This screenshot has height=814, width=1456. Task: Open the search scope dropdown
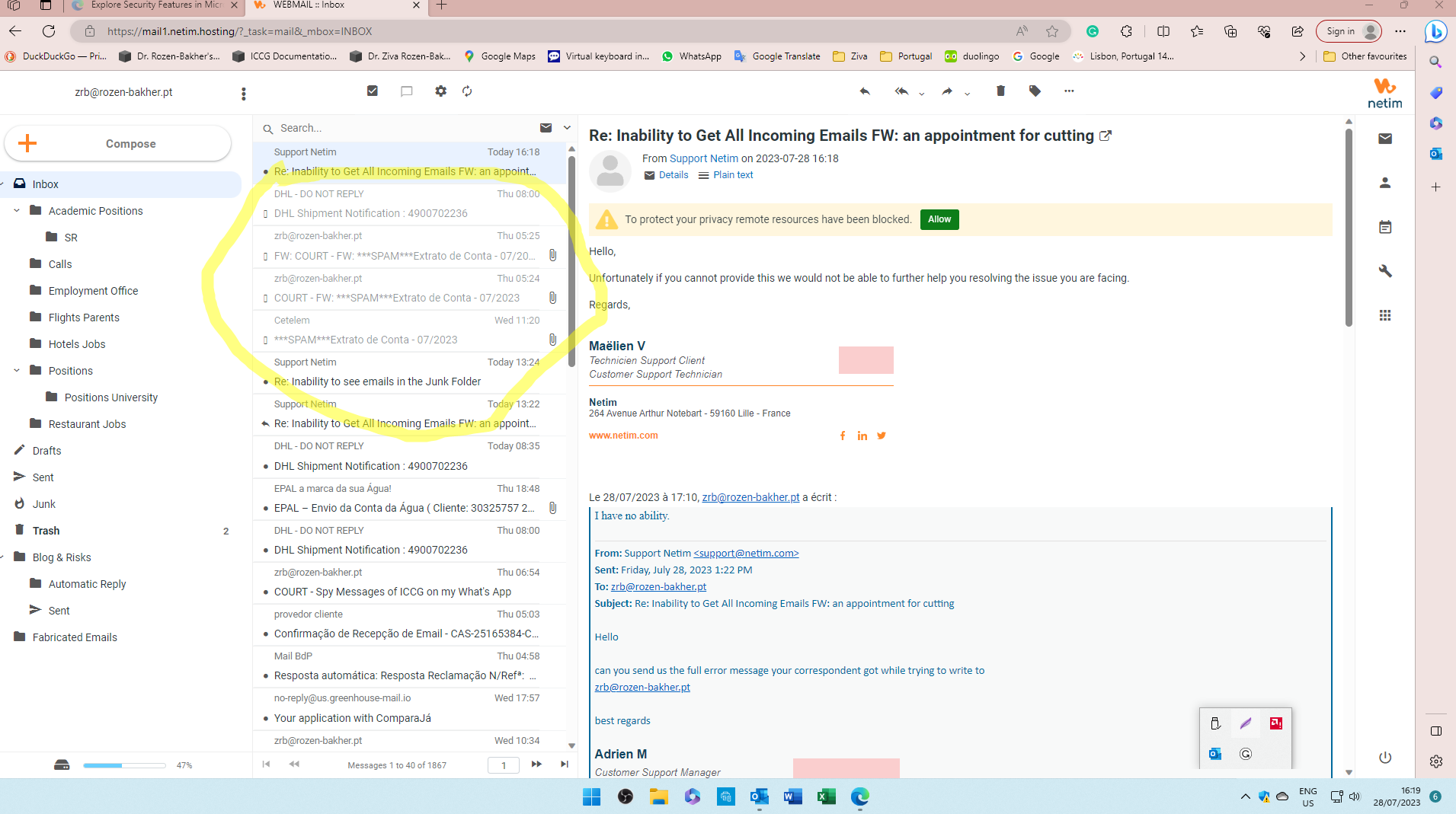point(567,127)
